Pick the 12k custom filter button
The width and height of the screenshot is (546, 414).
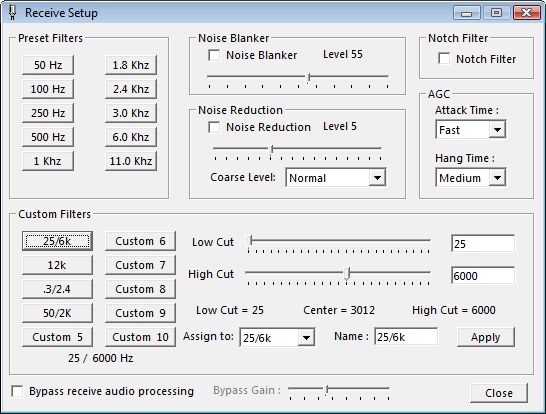point(57,265)
